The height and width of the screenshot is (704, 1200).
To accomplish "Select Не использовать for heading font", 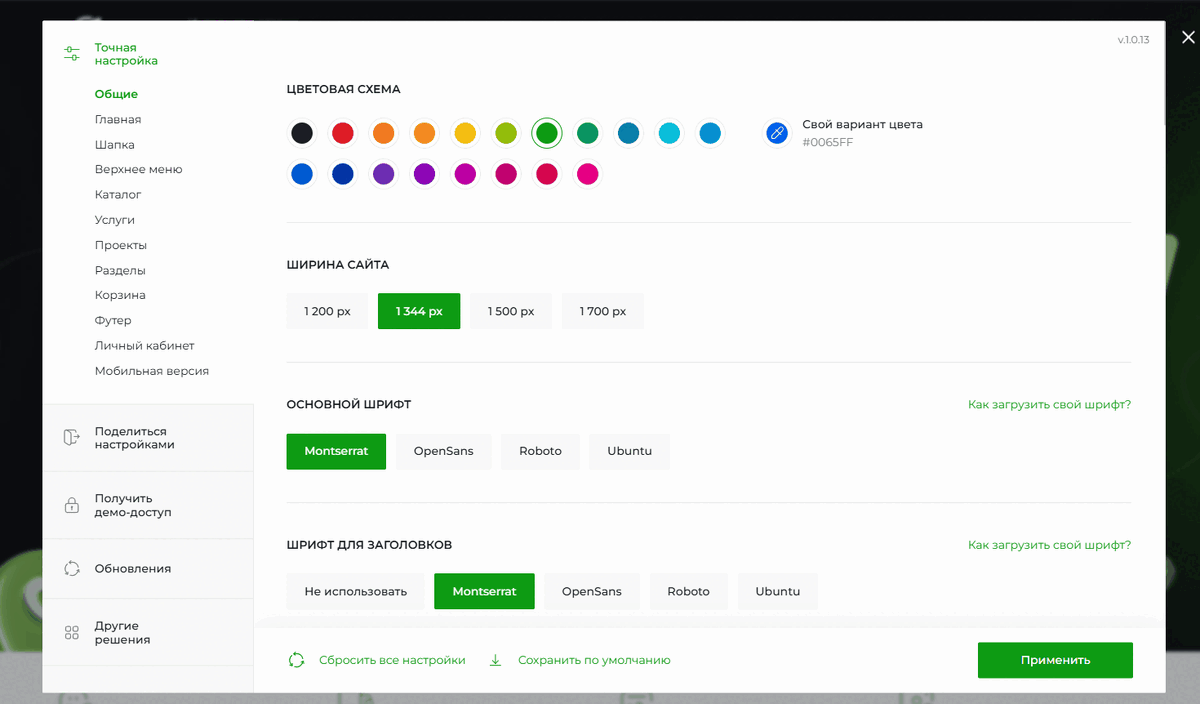I will point(356,591).
